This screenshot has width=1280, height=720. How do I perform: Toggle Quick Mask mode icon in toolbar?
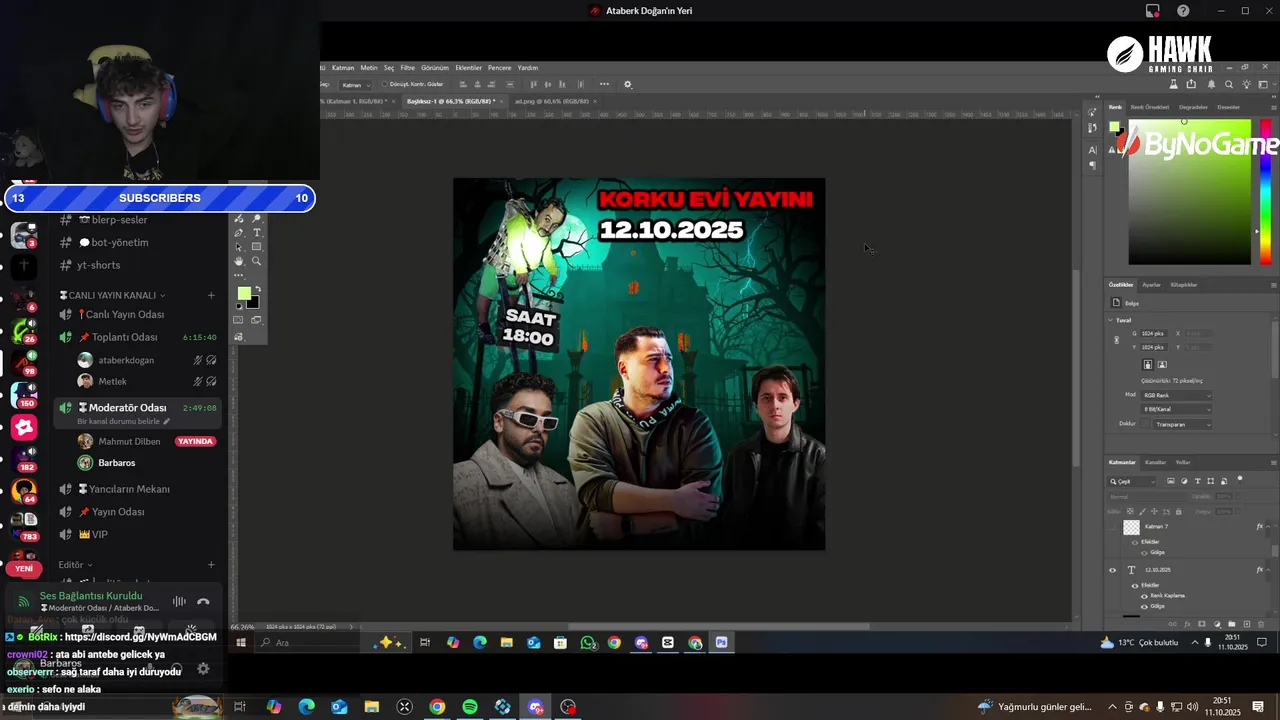[x=238, y=320]
